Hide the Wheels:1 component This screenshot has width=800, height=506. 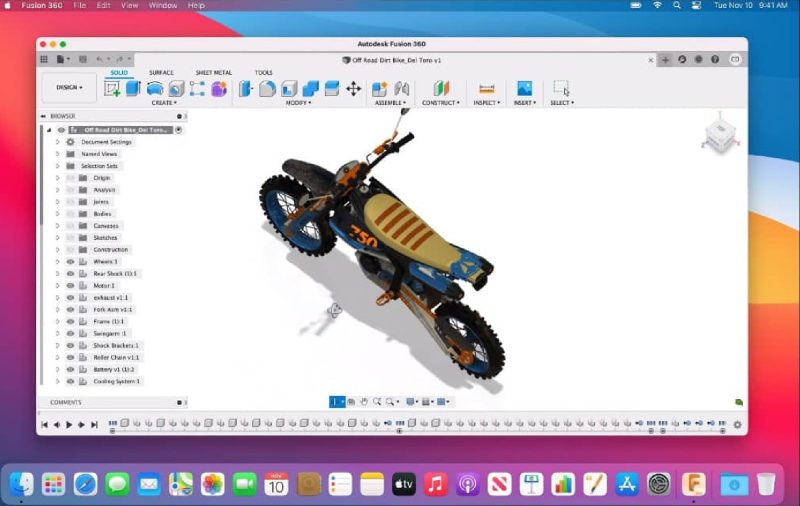pos(70,262)
